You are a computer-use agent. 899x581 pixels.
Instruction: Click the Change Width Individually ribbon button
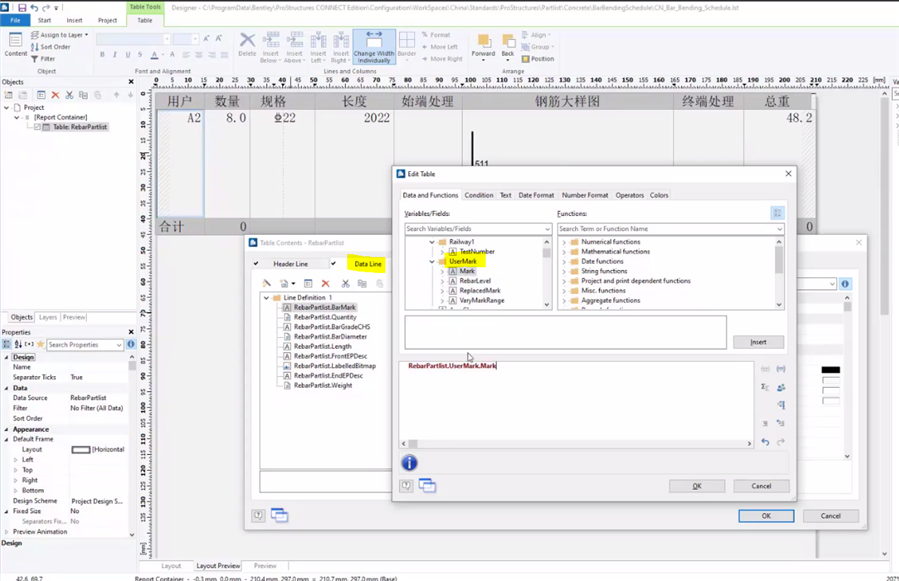click(x=374, y=47)
